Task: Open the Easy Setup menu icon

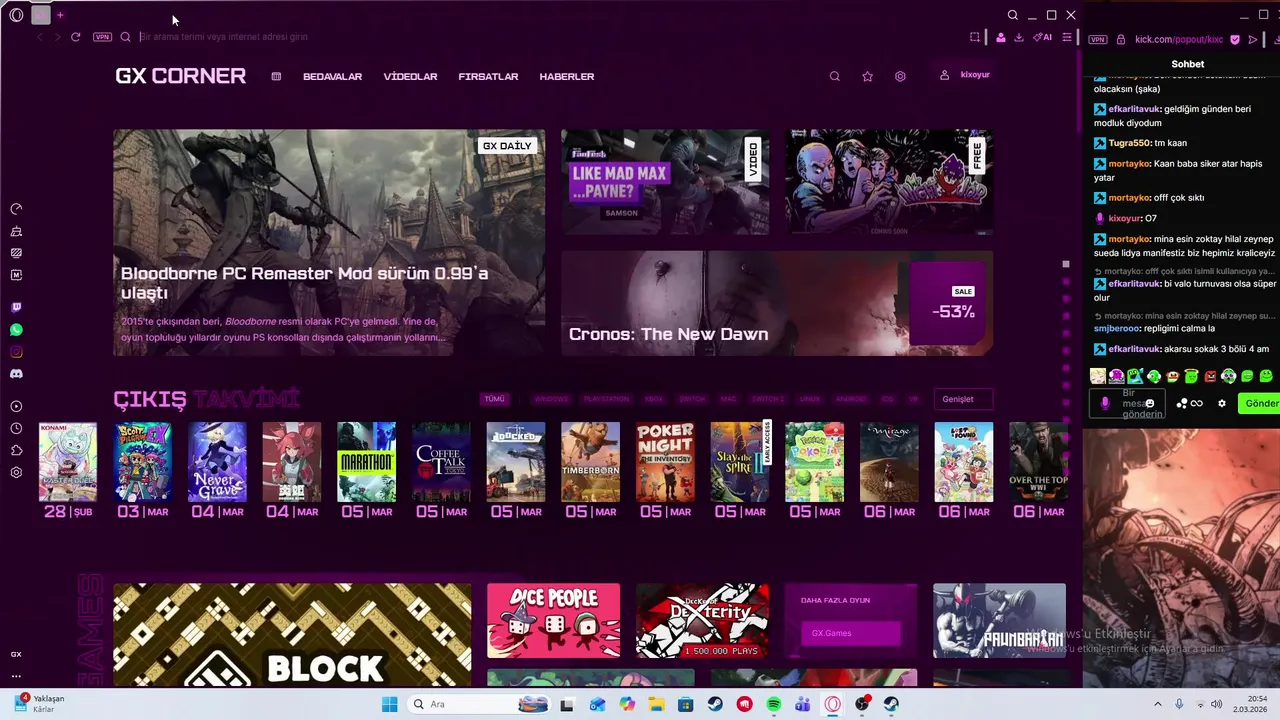Action: click(x=1067, y=37)
